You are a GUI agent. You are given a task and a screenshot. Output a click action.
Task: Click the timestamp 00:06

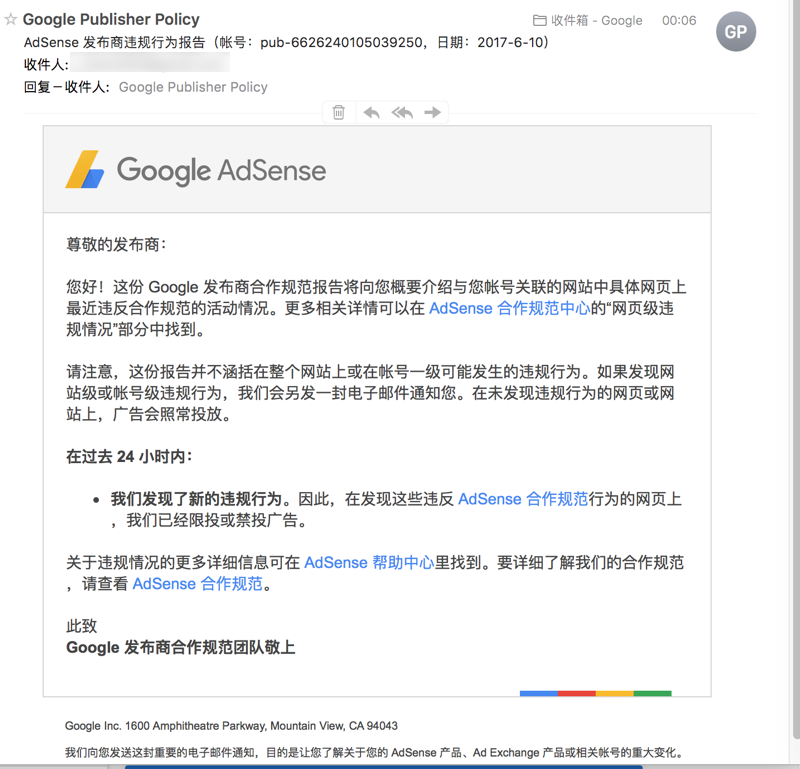679,20
